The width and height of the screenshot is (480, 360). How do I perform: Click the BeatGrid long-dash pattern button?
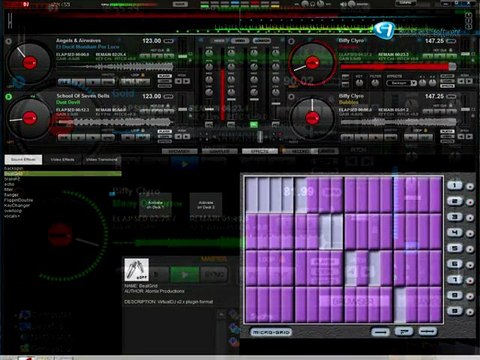[428, 332]
